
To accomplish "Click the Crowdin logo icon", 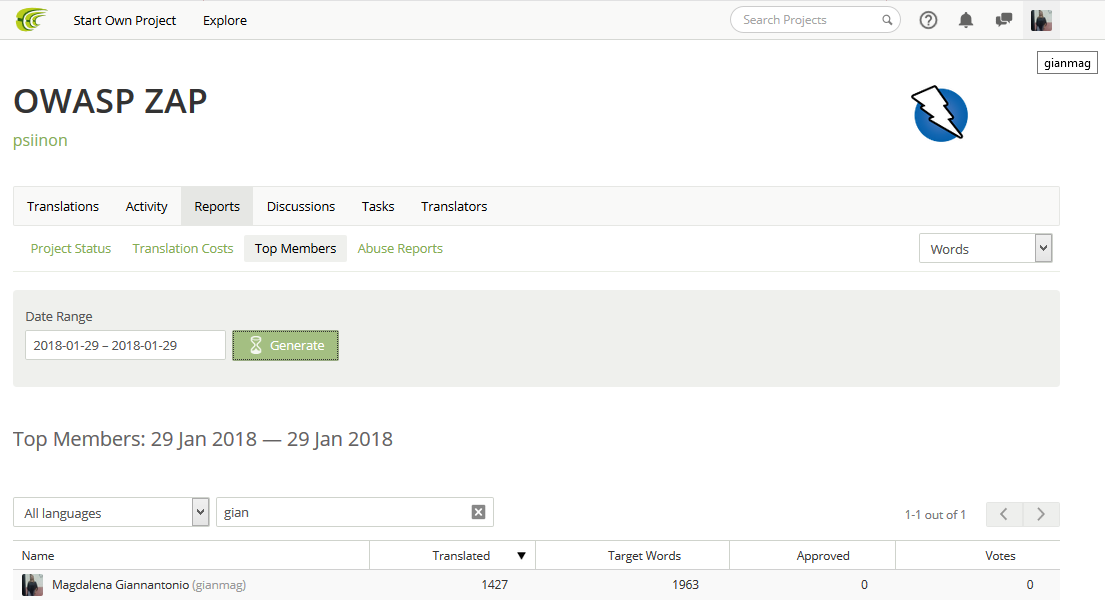I will coord(32,20).
